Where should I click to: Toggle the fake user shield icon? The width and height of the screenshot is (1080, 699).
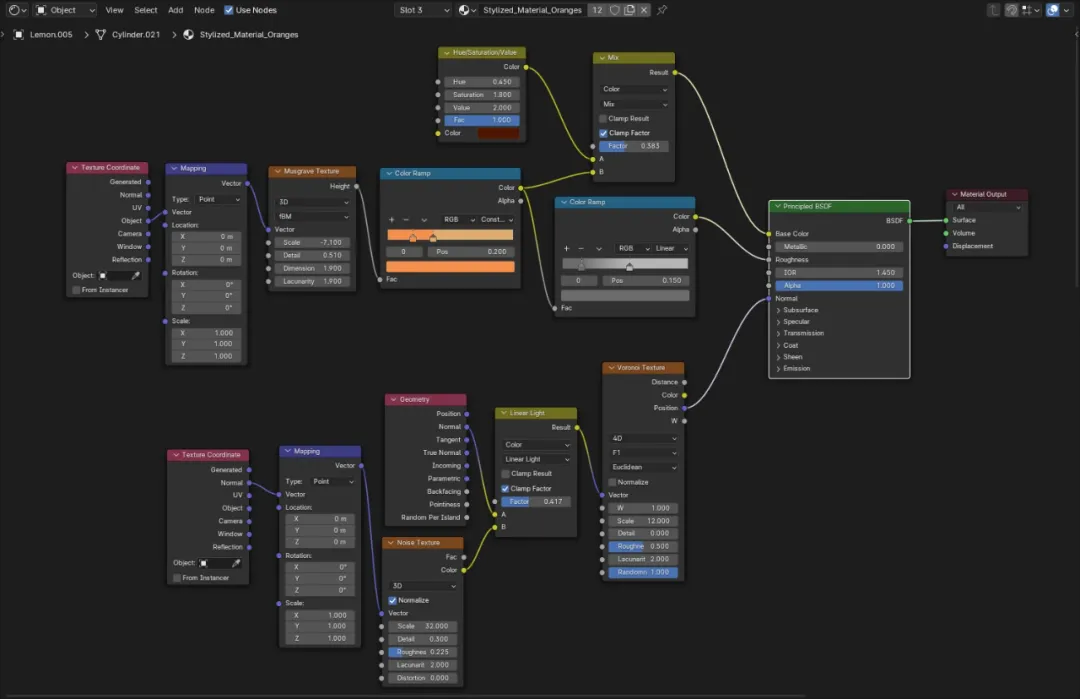pos(615,10)
